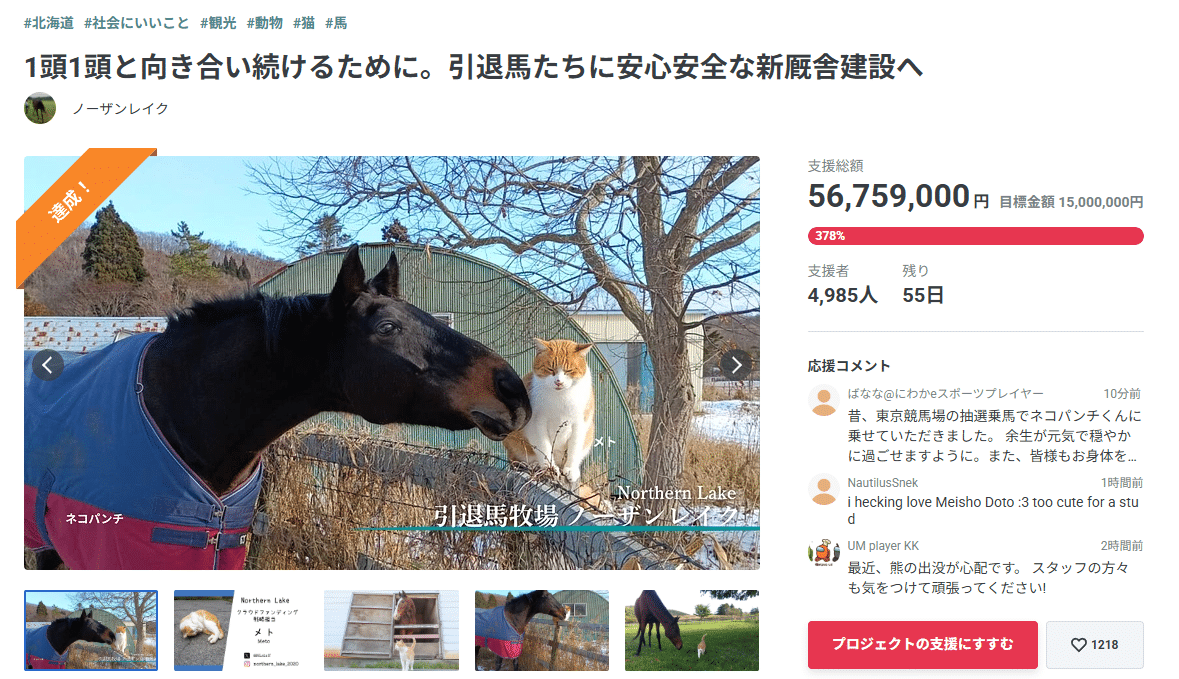Open ばなな commenter avatar

(x=824, y=401)
